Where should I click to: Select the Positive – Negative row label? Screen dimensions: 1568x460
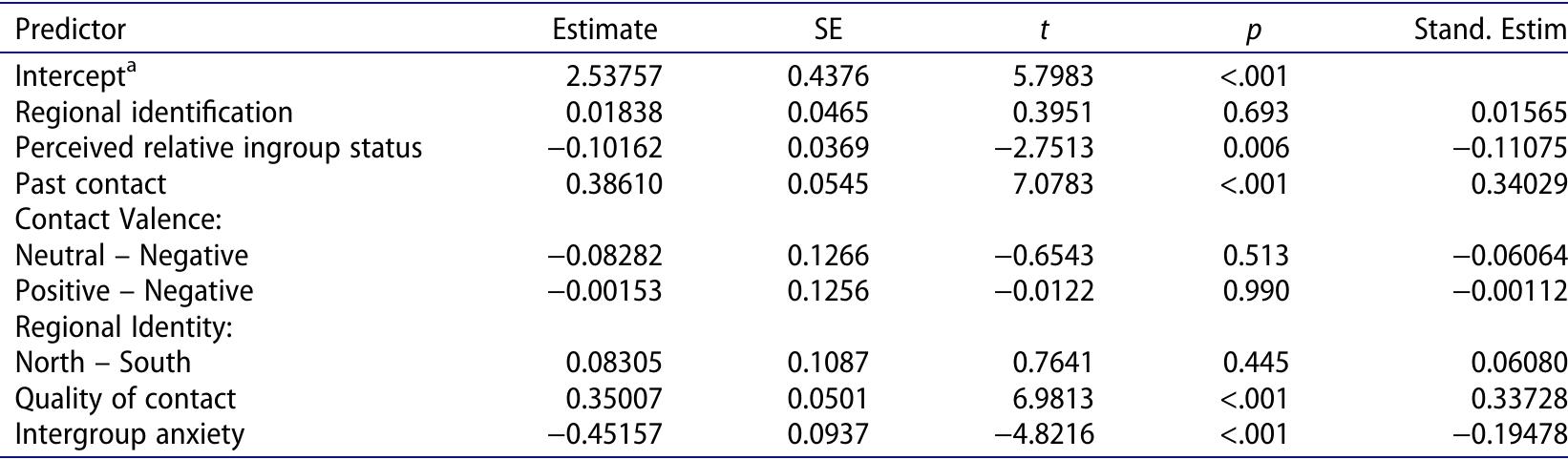135,291
